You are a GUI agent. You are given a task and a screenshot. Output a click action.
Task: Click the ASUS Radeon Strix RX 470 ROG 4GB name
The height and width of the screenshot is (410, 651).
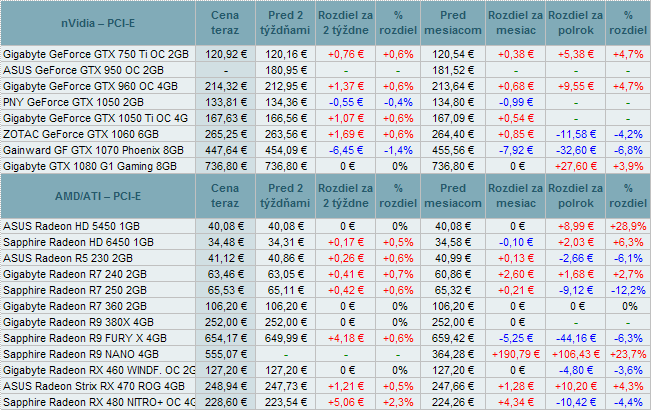tap(94, 386)
